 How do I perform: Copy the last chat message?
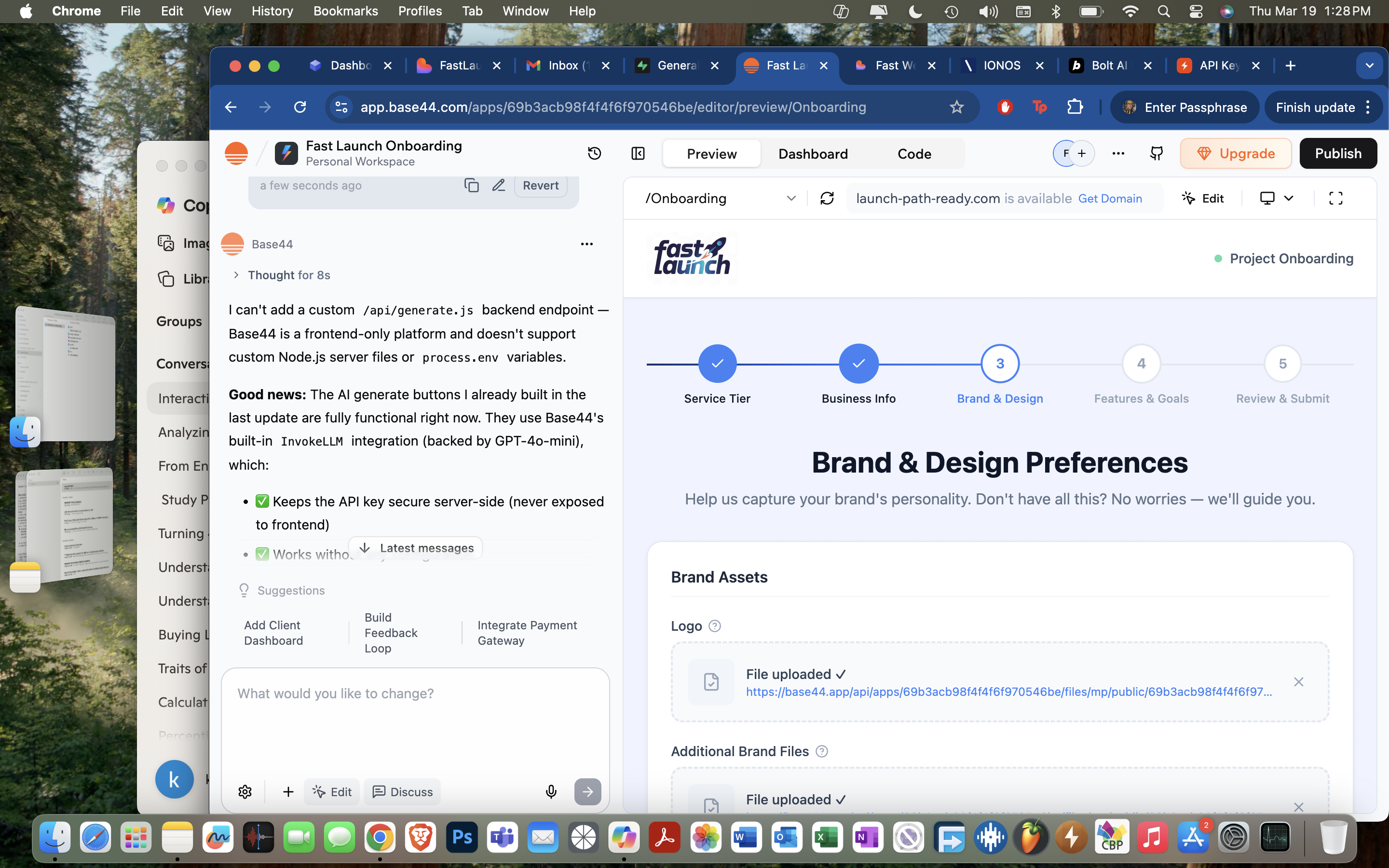pyautogui.click(x=471, y=185)
